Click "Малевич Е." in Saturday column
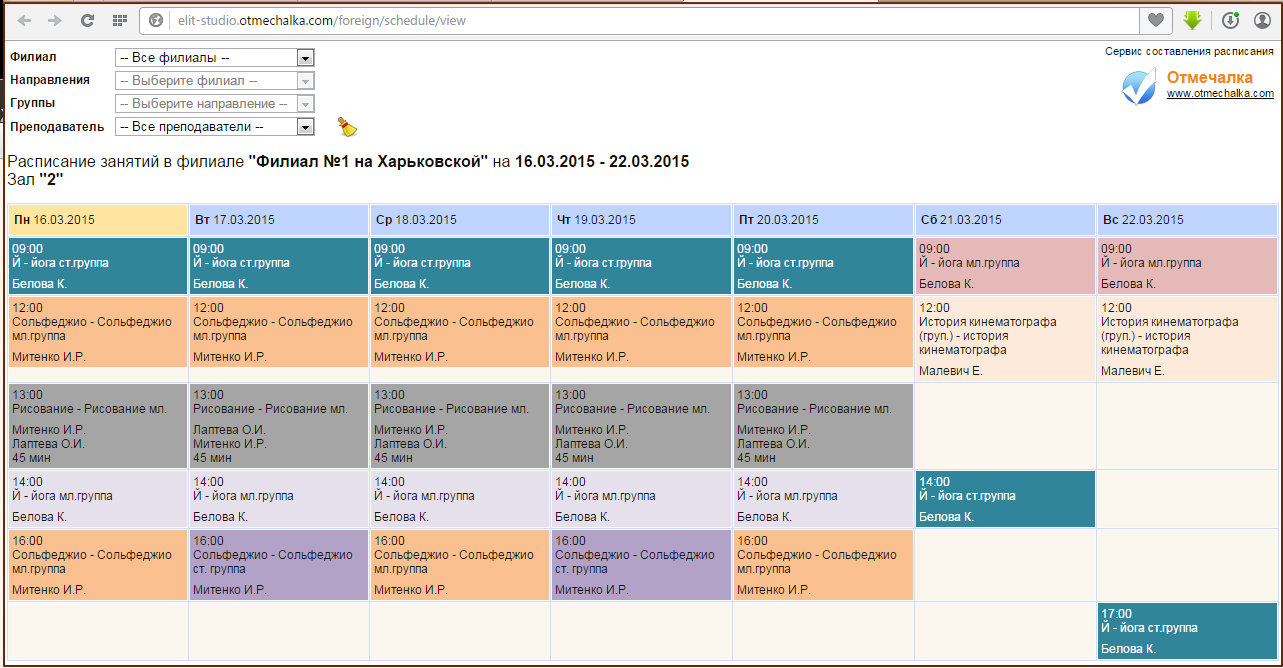1283x668 pixels. click(950, 371)
